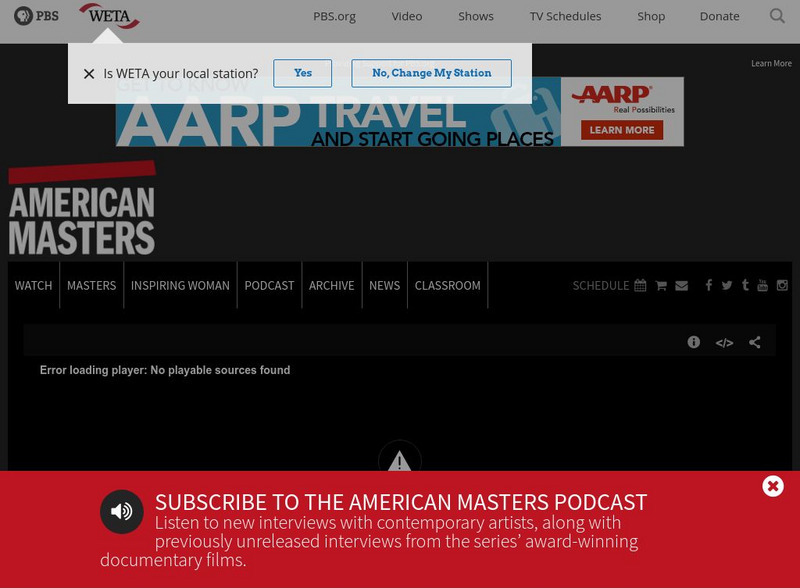Click the American Masters logo
The image size is (800, 588).
(x=82, y=209)
